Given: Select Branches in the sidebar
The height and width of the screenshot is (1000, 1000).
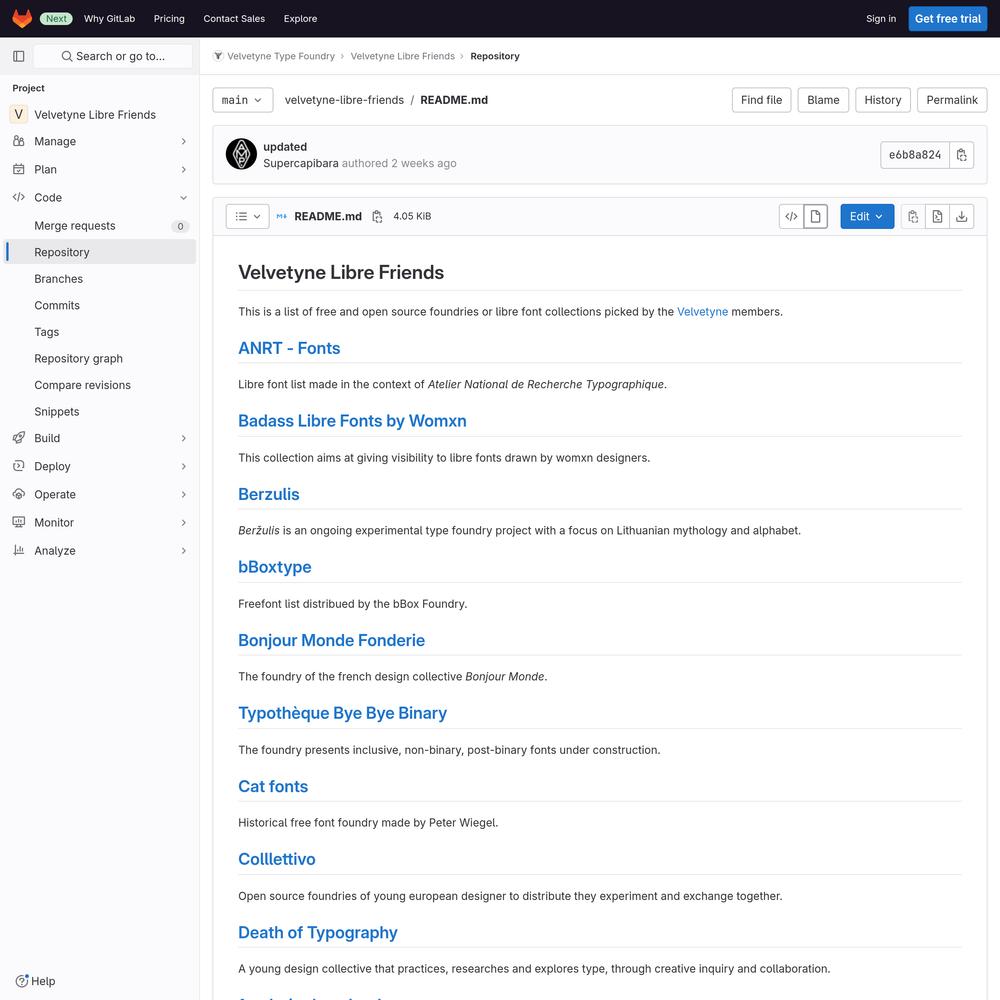Looking at the screenshot, I should tap(99, 279).
